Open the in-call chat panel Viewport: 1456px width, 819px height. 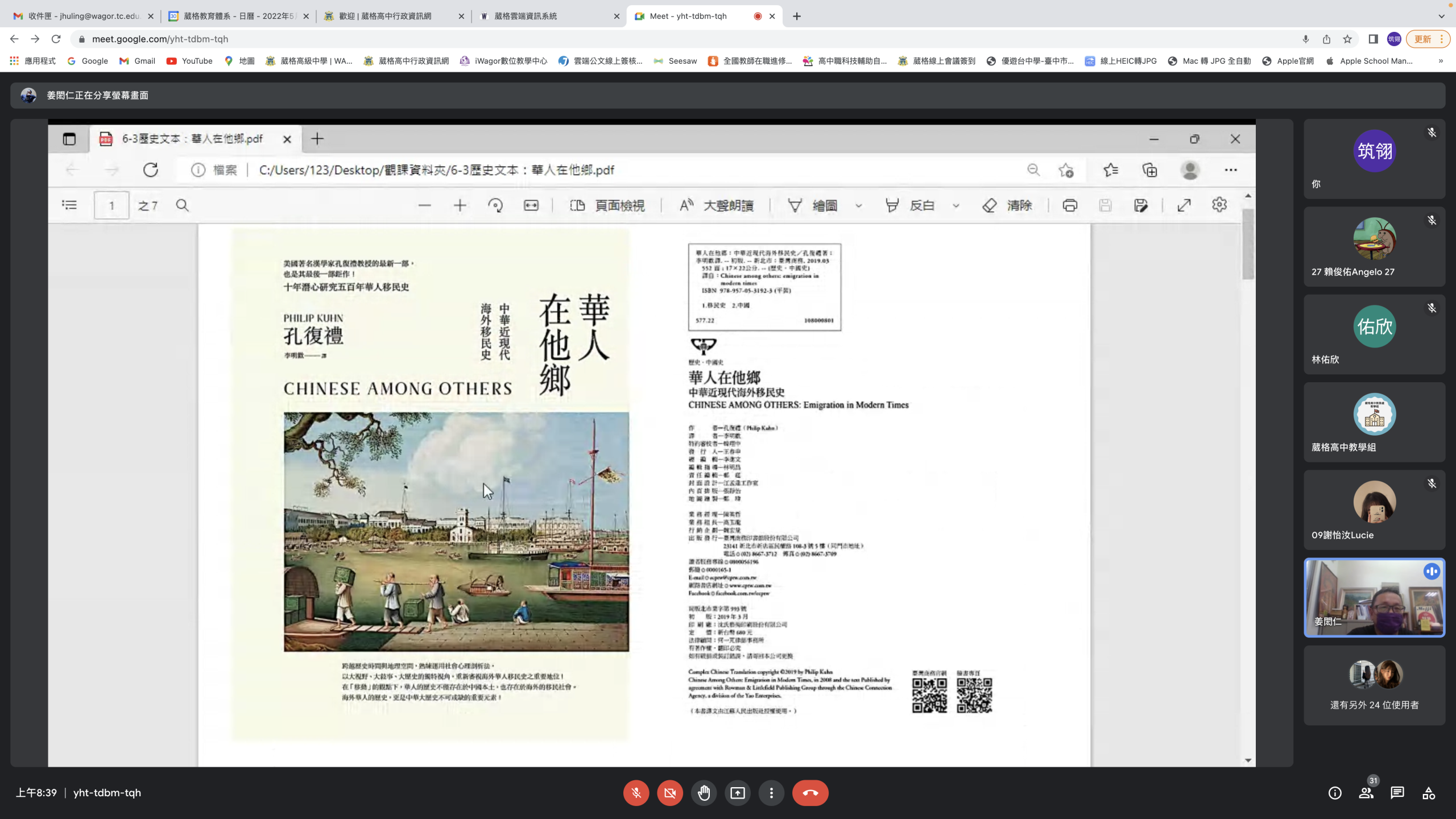1397,793
